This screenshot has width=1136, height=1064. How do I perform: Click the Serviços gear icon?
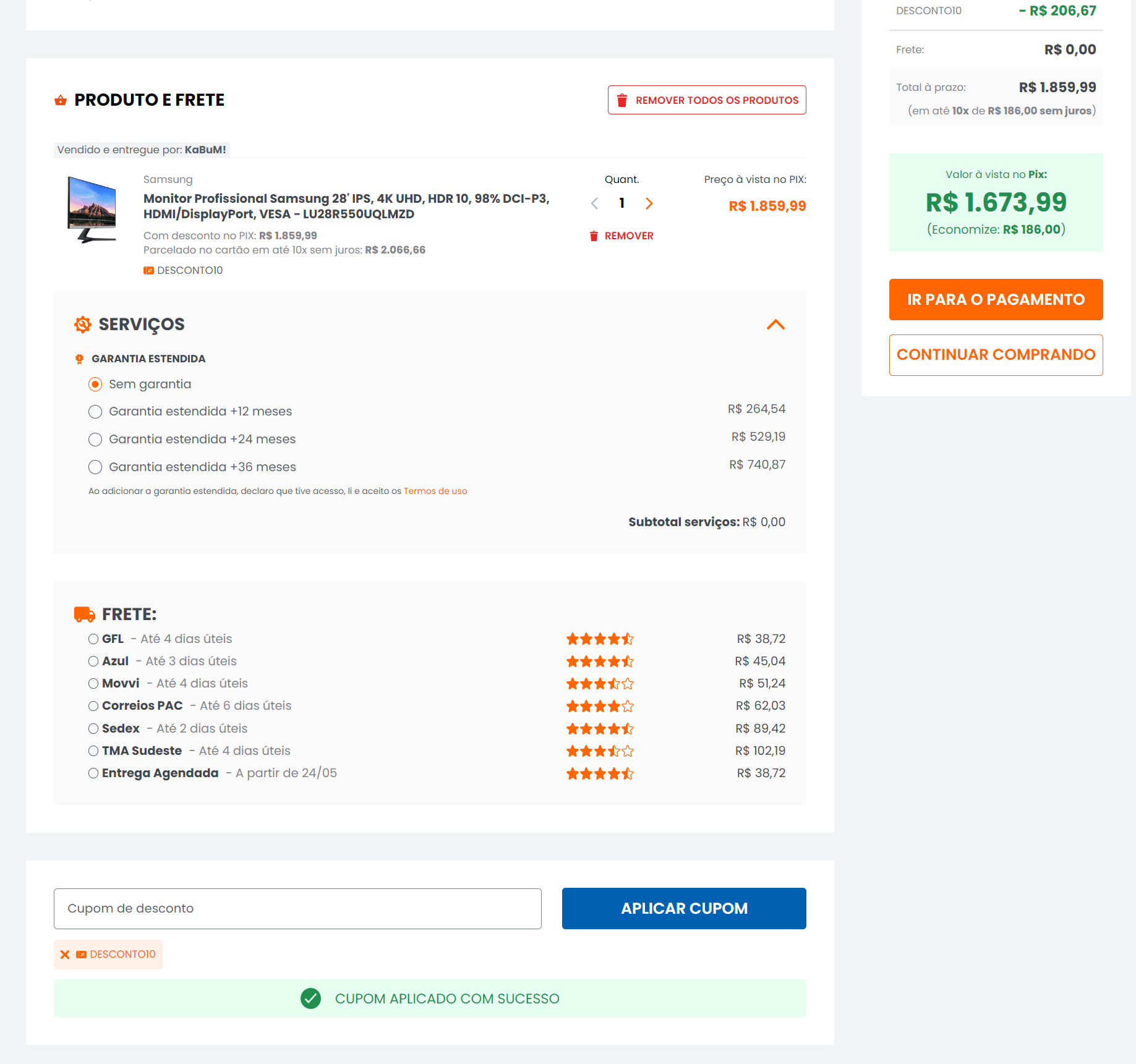coord(83,325)
